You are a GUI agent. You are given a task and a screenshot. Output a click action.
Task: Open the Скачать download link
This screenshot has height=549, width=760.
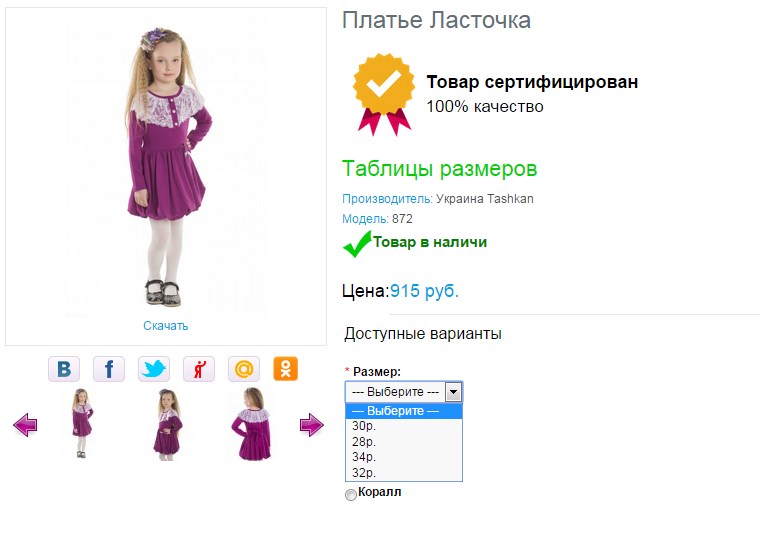point(165,326)
